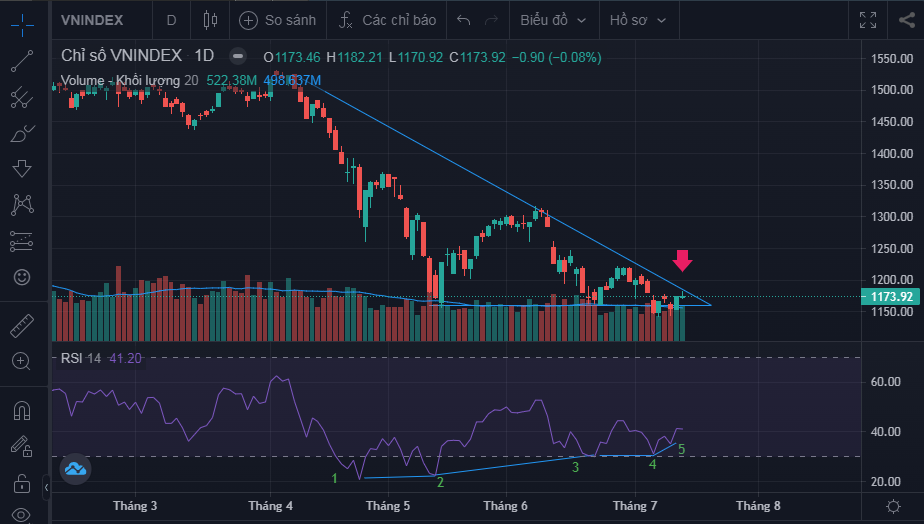The width and height of the screenshot is (924, 524).
Task: Enter fullscreen mode for the chart
Action: coord(866,20)
